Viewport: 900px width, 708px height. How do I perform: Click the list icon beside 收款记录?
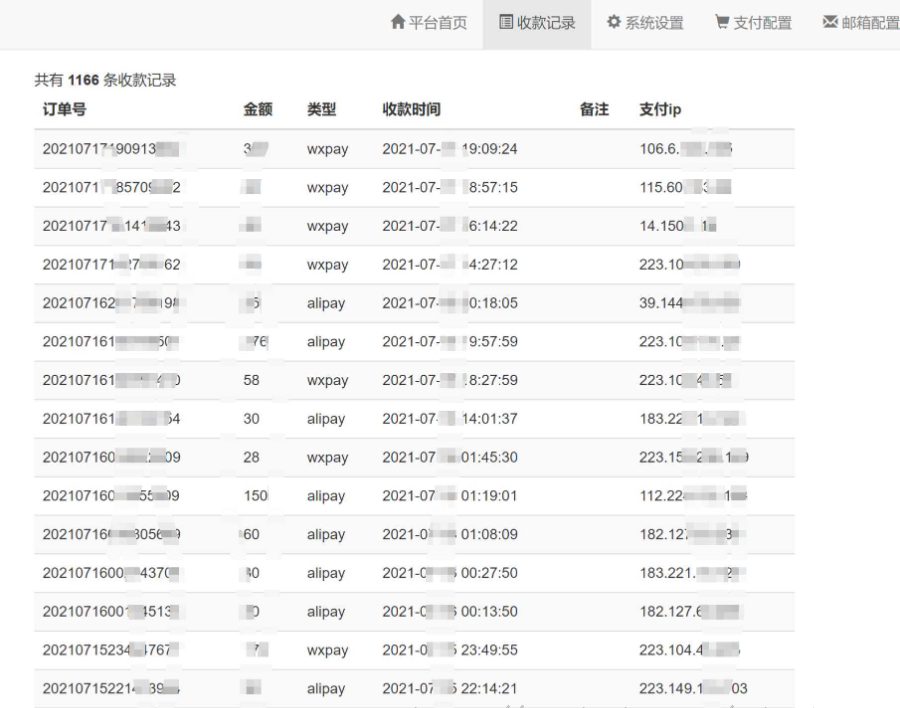(x=506, y=24)
